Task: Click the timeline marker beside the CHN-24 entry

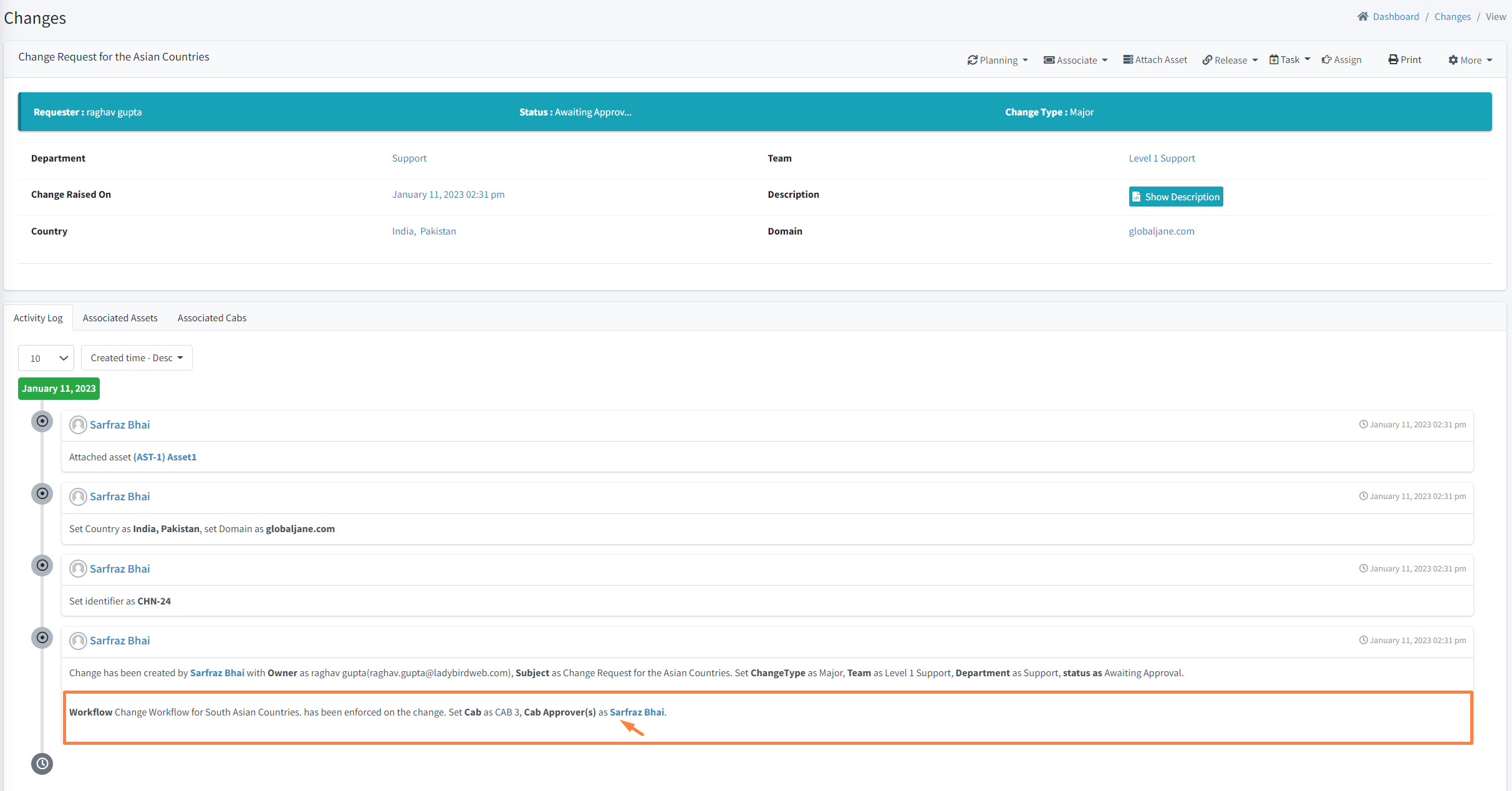Action: coord(42,565)
